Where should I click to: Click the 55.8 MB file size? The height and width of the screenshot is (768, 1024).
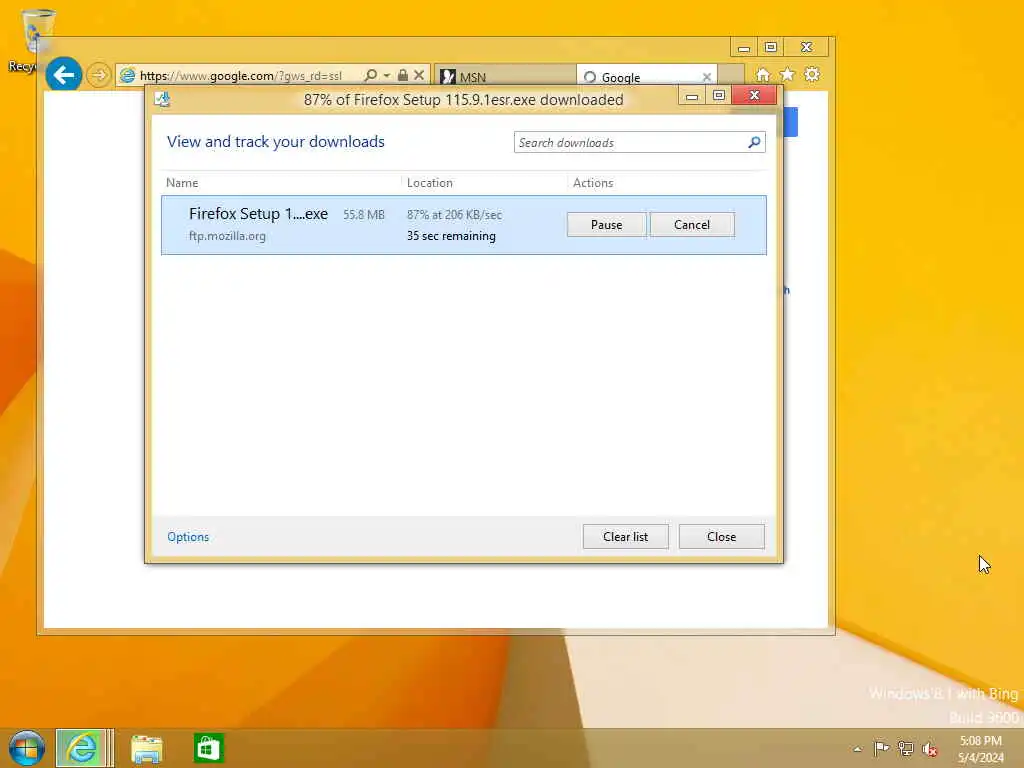click(x=364, y=215)
